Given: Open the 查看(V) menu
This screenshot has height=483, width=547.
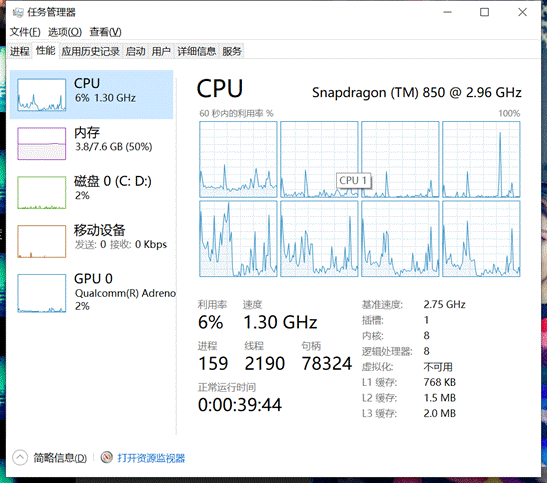Looking at the screenshot, I should pyautogui.click(x=105, y=32).
